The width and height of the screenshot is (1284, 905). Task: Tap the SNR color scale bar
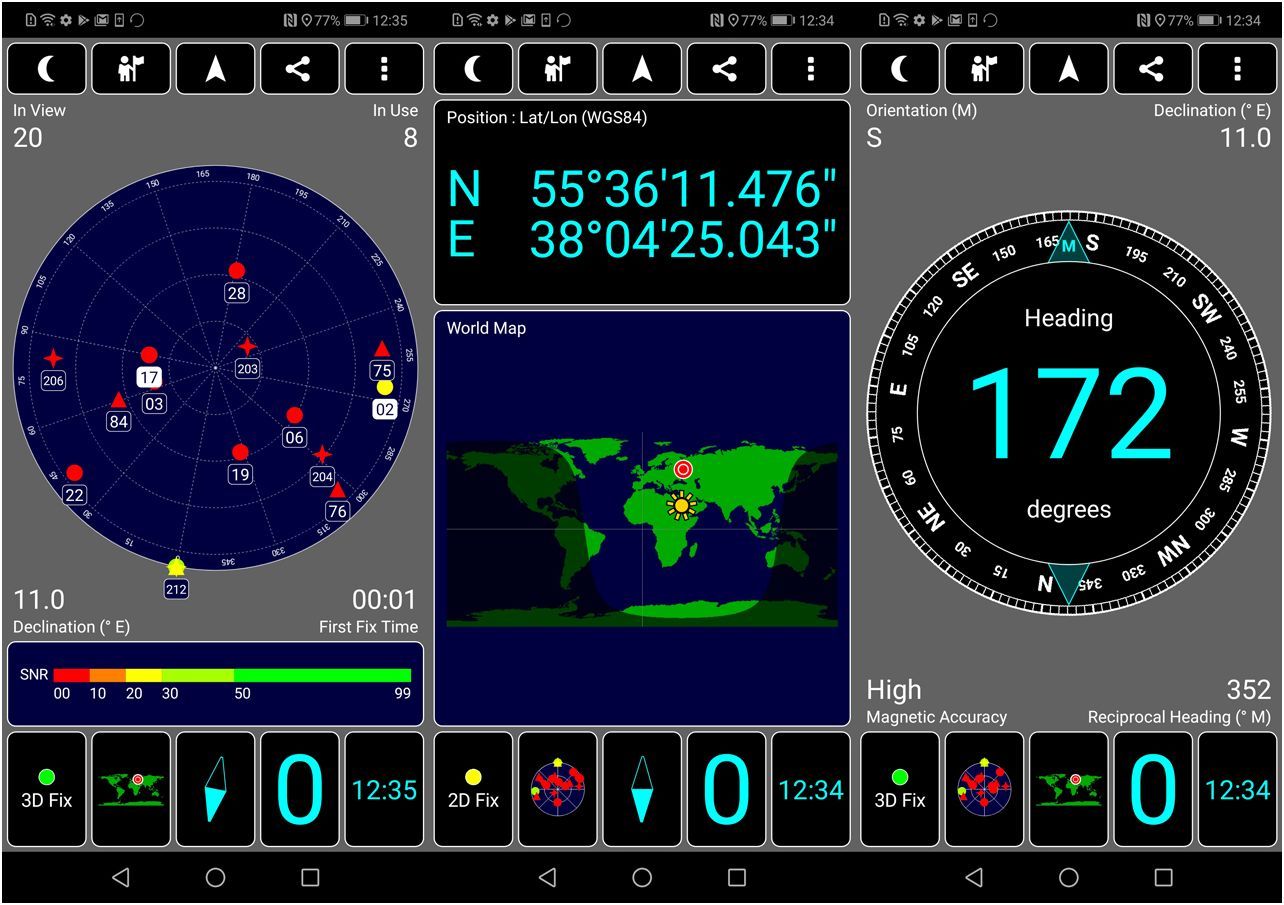pos(232,676)
